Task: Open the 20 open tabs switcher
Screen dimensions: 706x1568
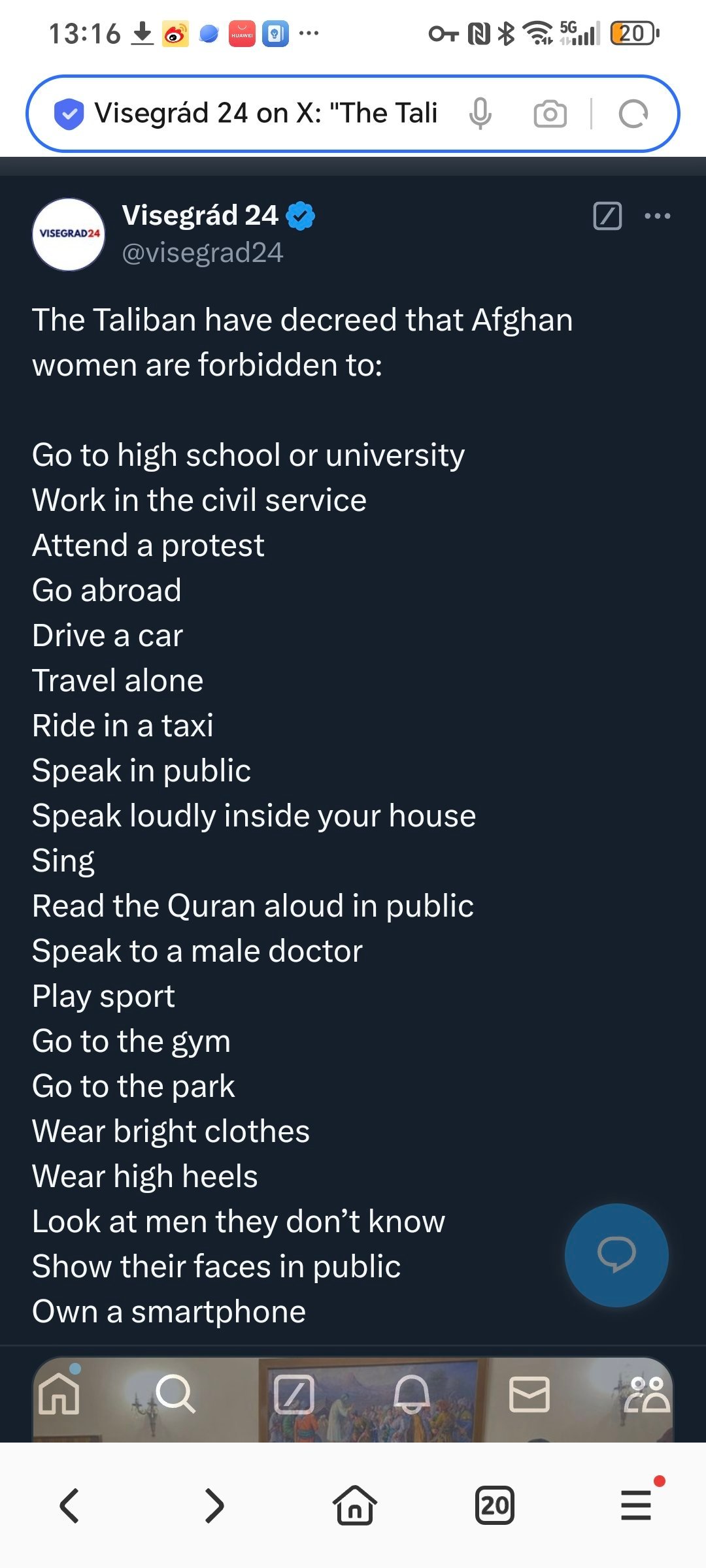Action: [x=495, y=1505]
